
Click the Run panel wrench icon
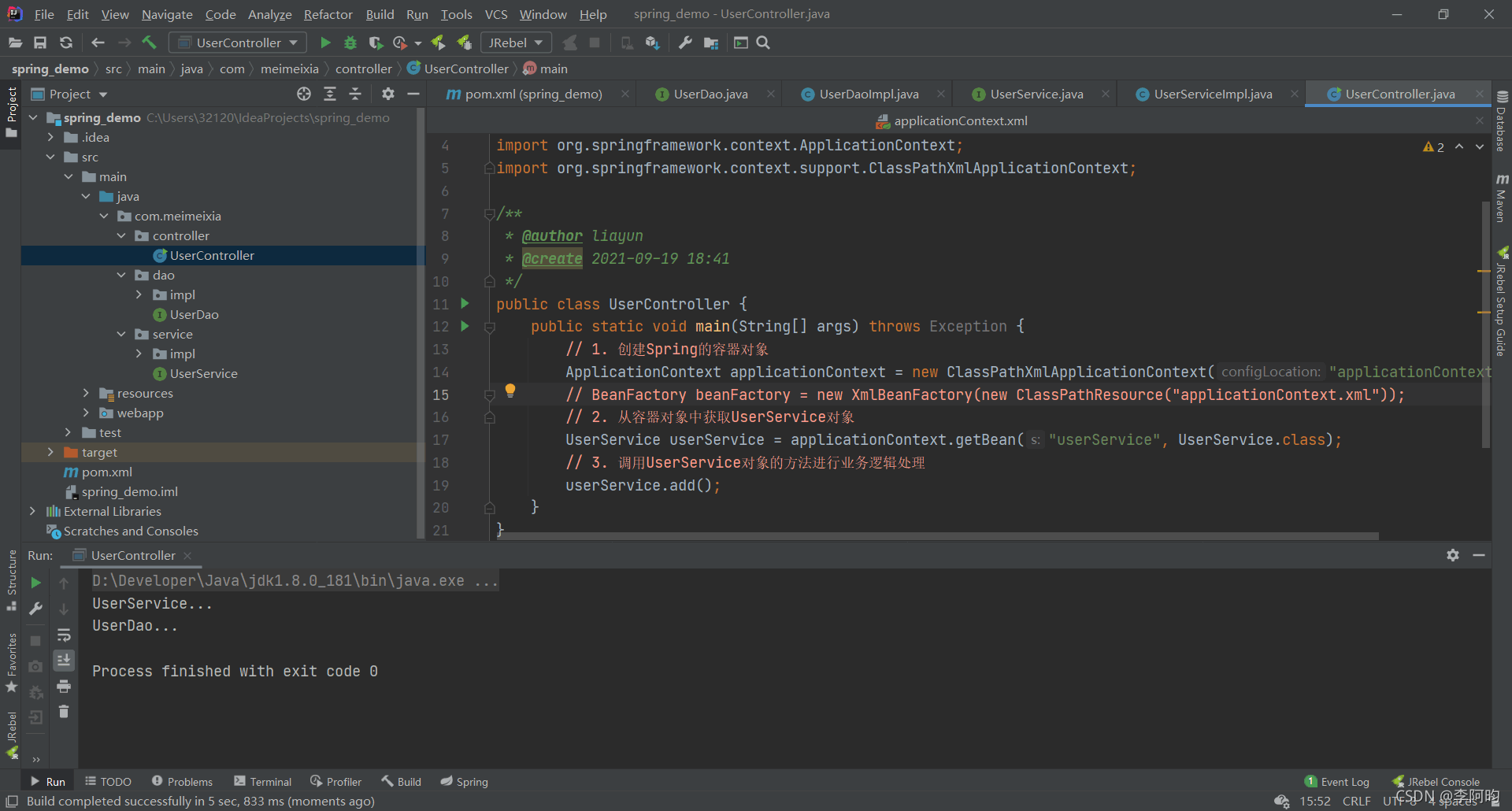click(x=35, y=609)
